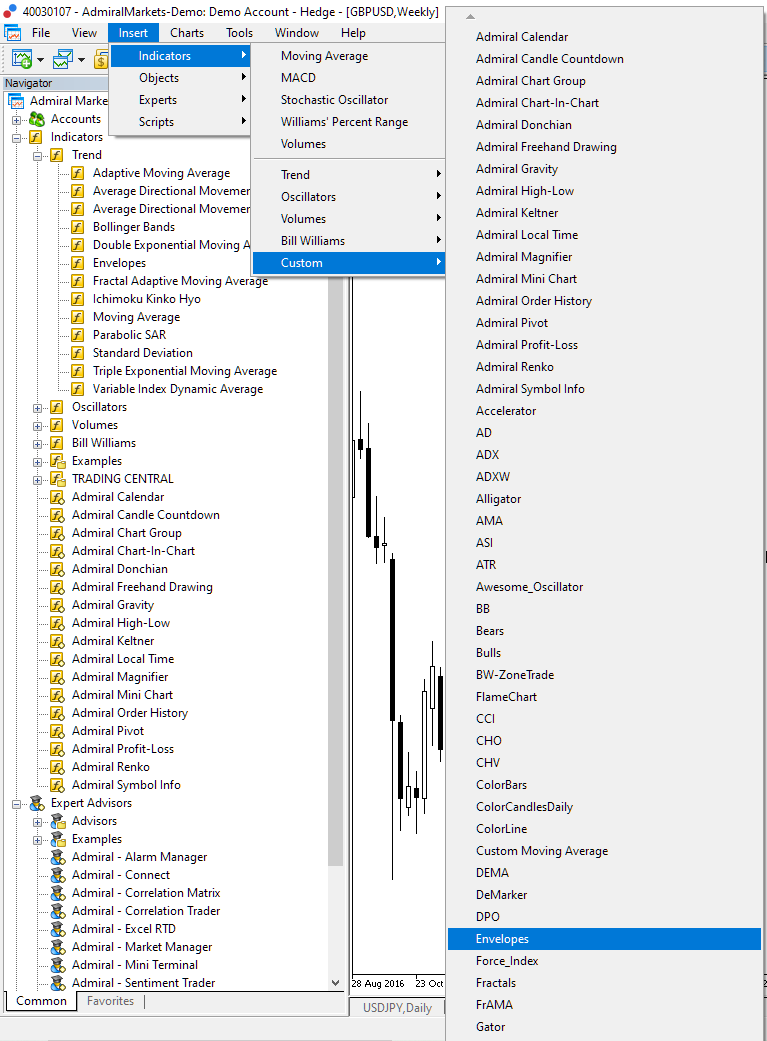Click the application icon beside File menu

[12, 33]
